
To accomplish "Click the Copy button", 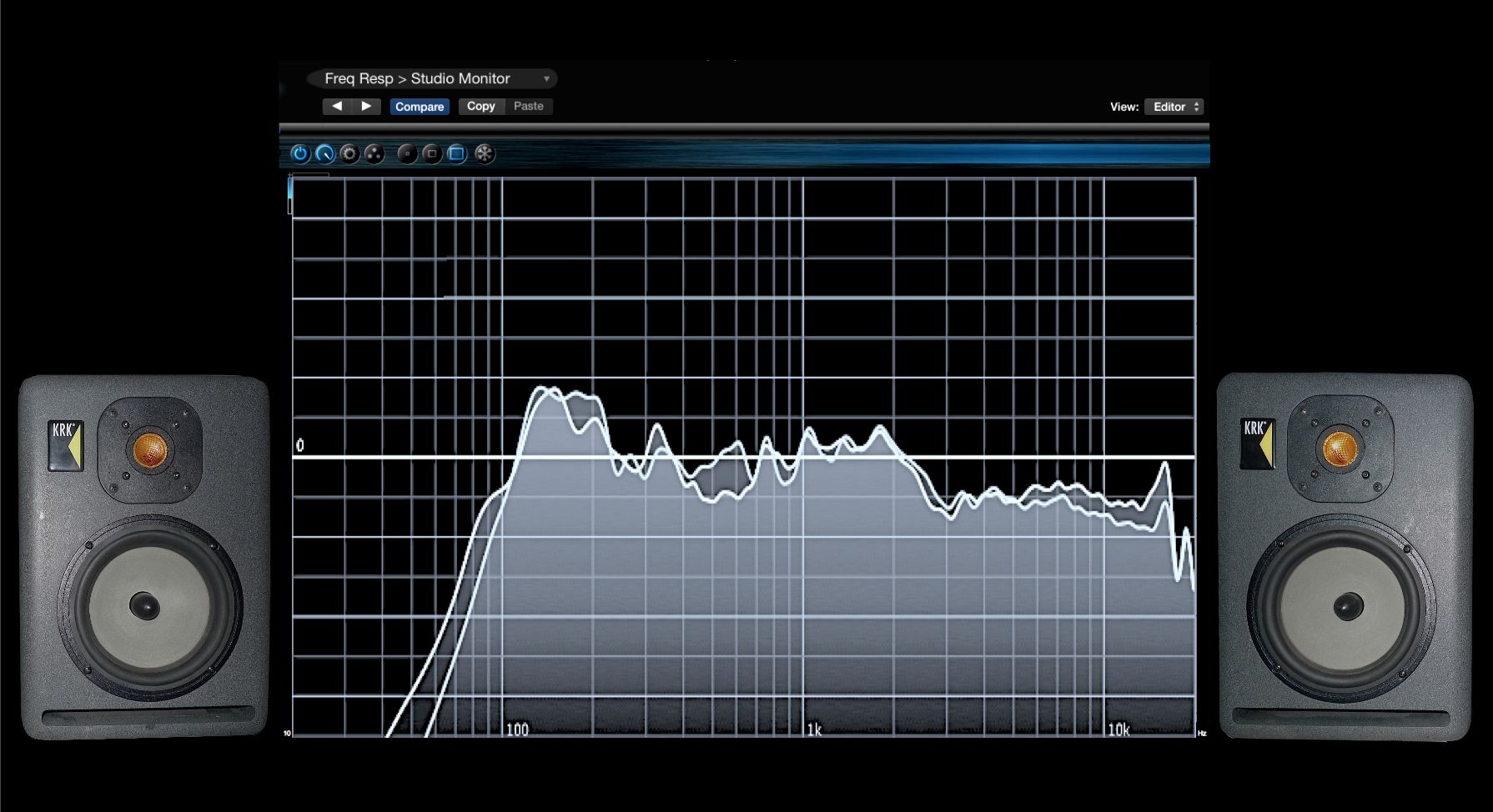I will coord(481,106).
